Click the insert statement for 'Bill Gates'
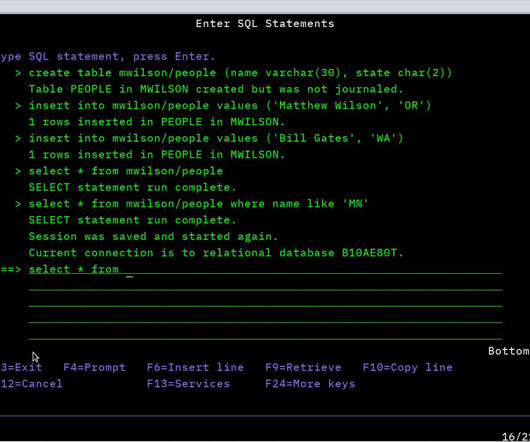Screen dimensions: 530x442 (216, 138)
